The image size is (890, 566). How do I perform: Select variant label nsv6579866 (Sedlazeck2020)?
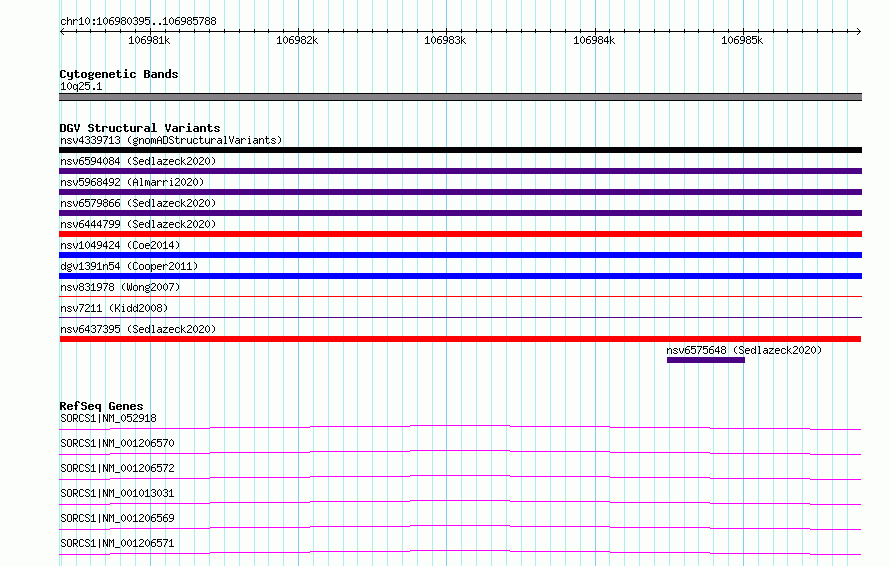(x=138, y=203)
